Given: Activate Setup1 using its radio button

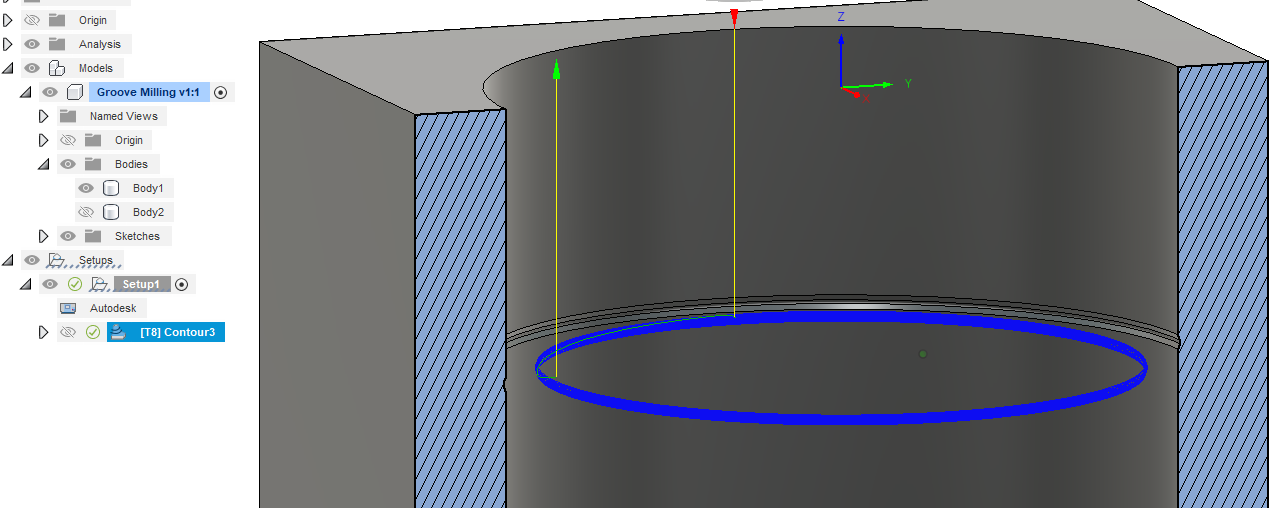Looking at the screenshot, I should point(181,284).
